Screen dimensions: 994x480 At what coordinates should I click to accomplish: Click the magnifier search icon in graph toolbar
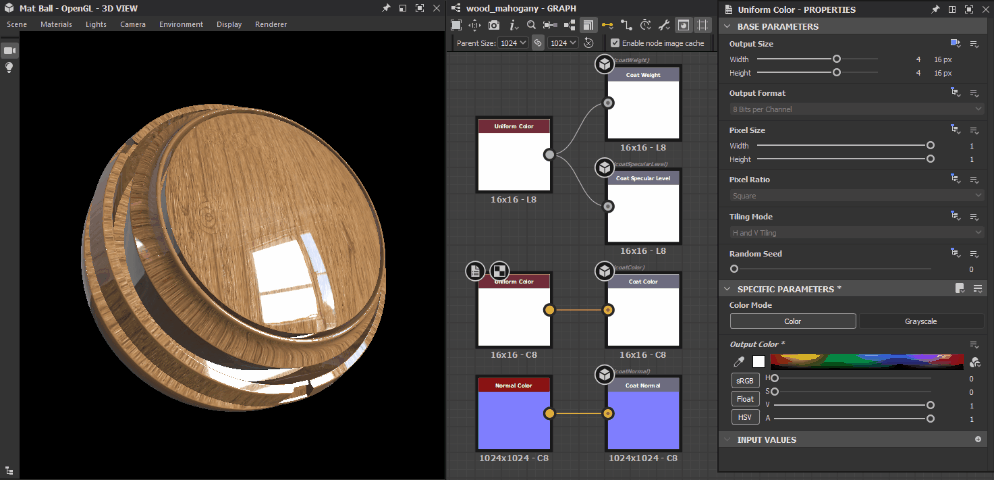tap(531, 25)
